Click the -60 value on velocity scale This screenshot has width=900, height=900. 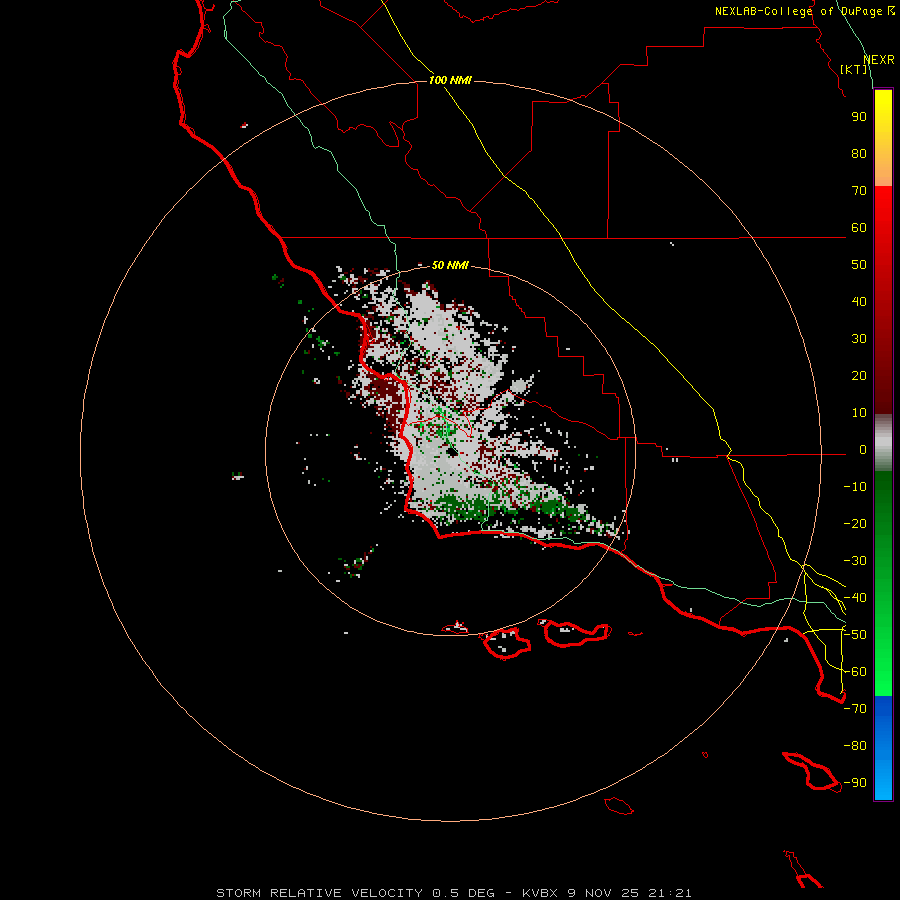(855, 672)
